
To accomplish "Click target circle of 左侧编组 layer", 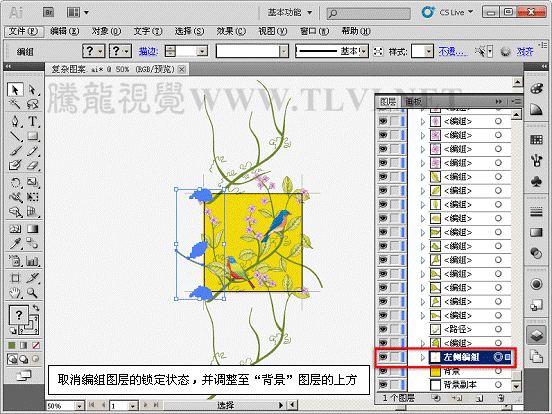I will click(x=498, y=357).
